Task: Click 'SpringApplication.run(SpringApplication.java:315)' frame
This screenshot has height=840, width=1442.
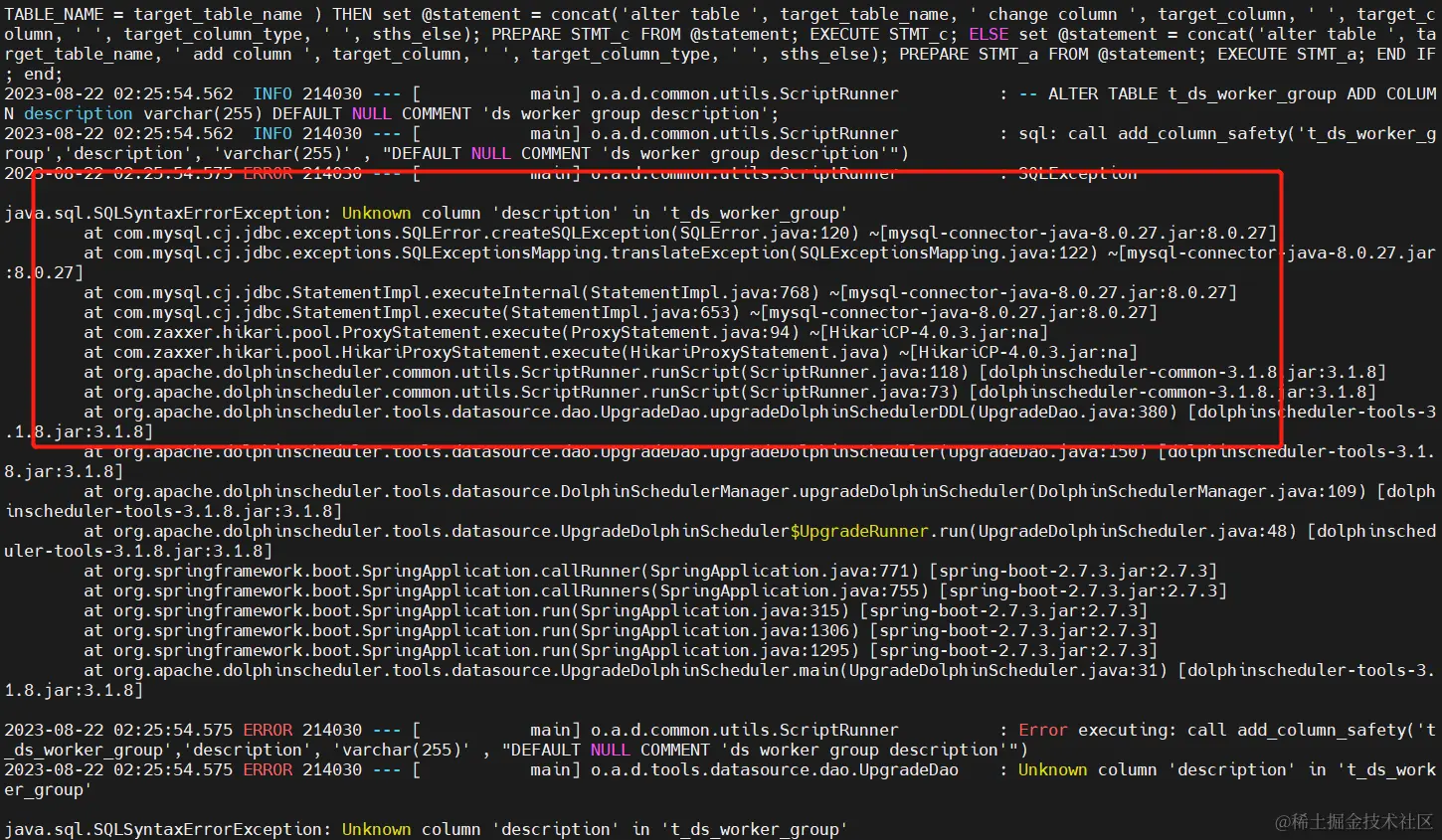Action: click(606, 610)
